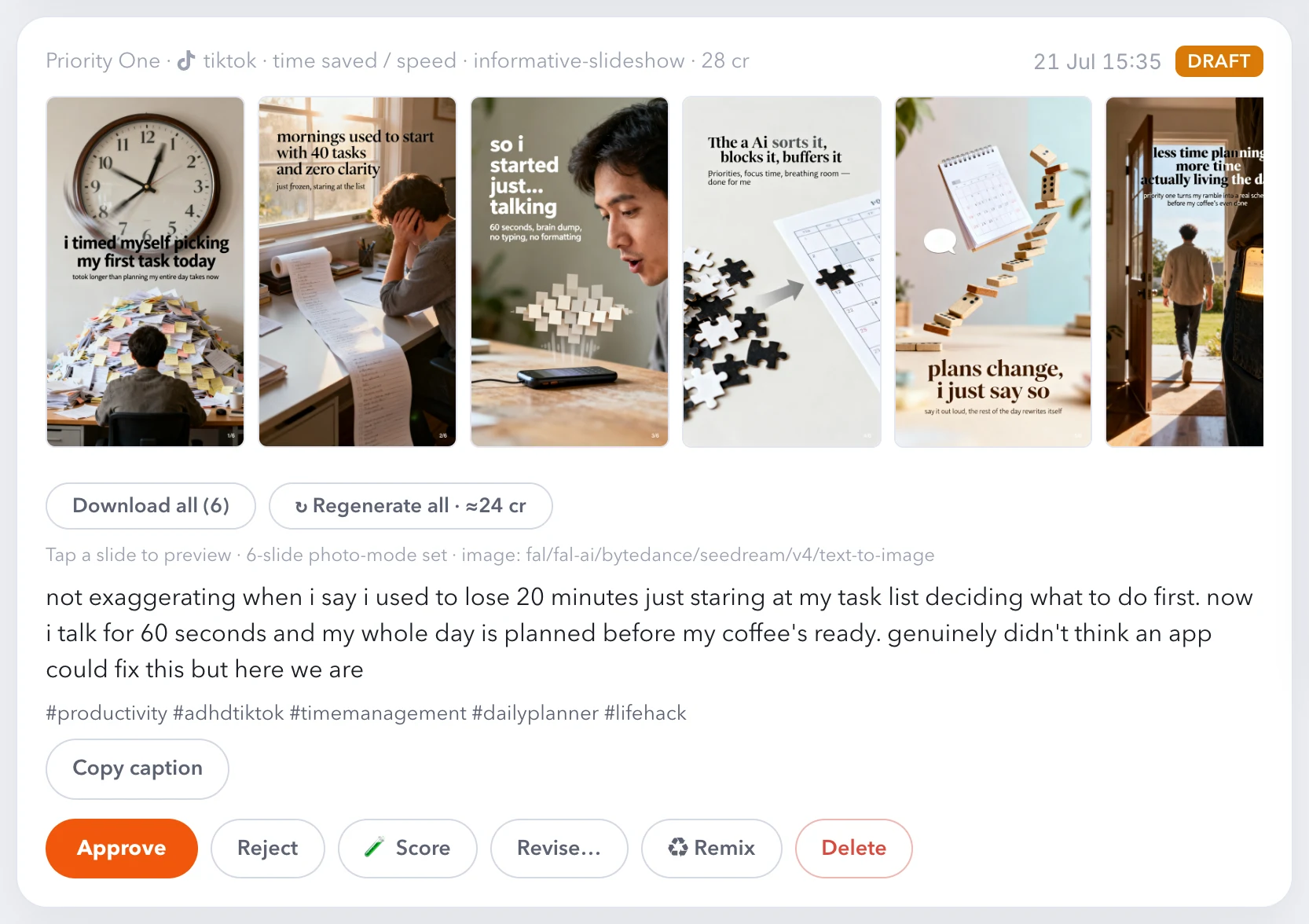Click the #lifehack hashtag

click(645, 713)
